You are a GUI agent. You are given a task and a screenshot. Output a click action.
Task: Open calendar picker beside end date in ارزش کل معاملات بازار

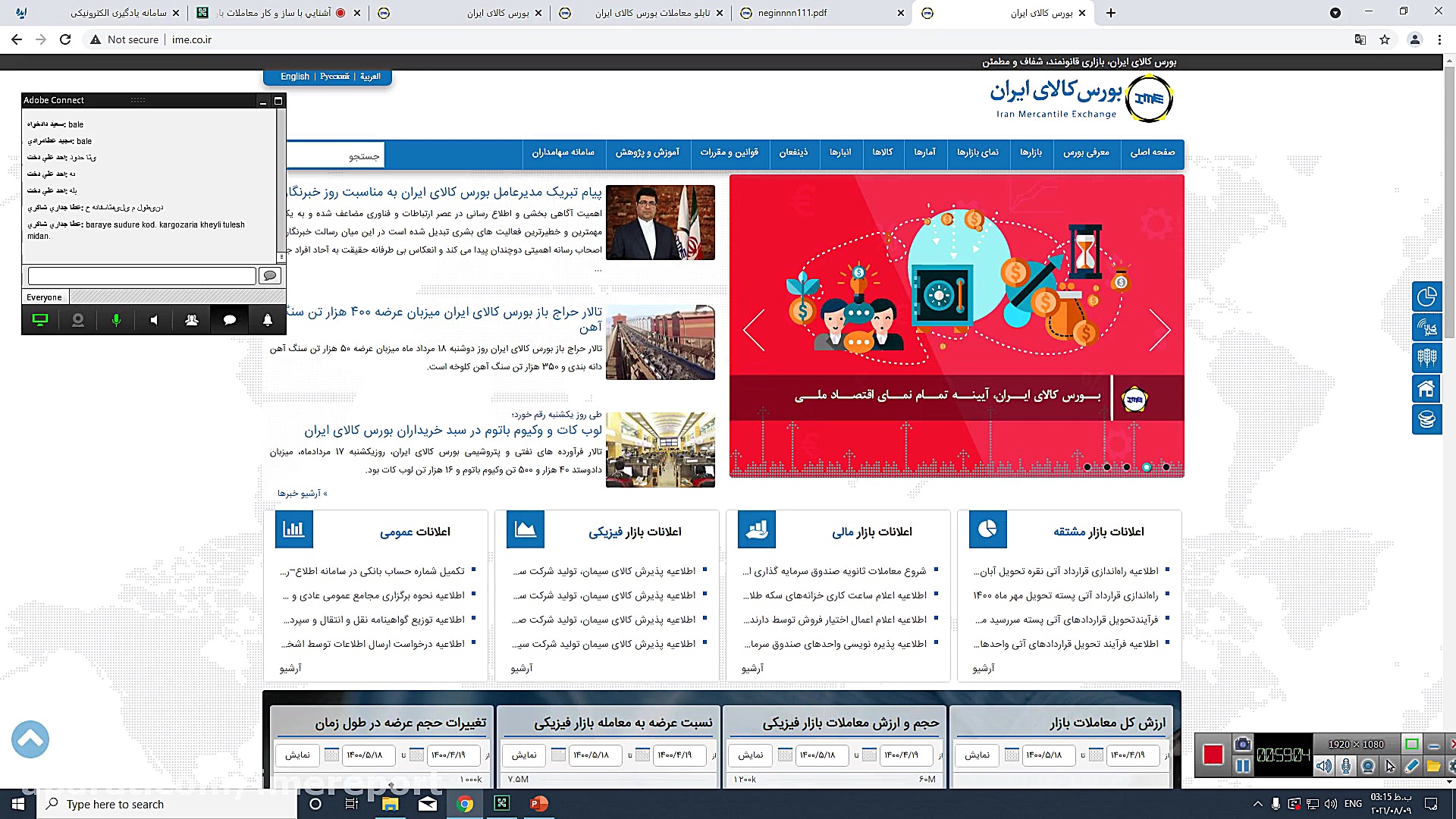point(1012,755)
